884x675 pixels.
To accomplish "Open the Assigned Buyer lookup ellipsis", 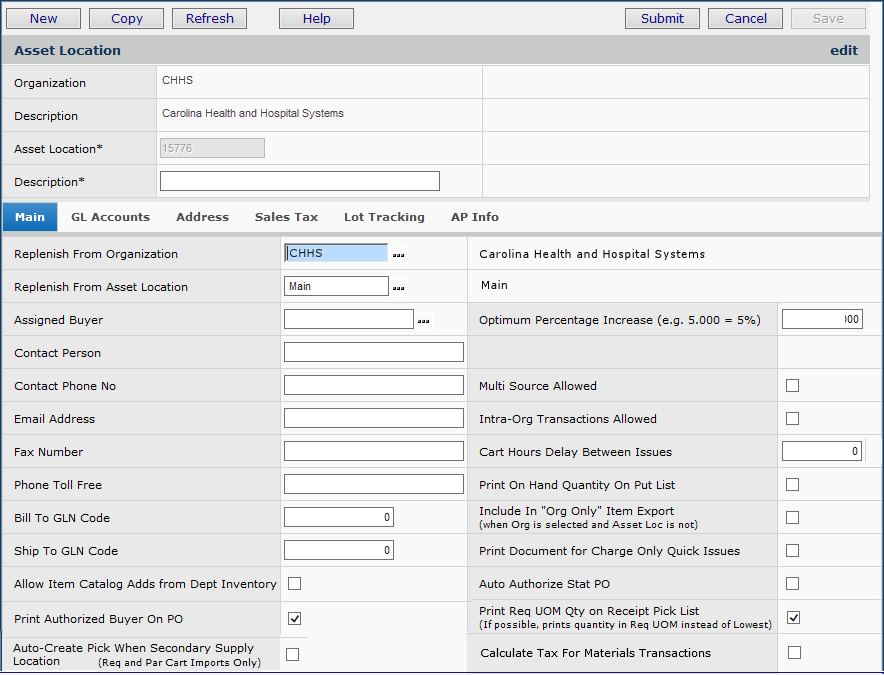I will pos(424,321).
